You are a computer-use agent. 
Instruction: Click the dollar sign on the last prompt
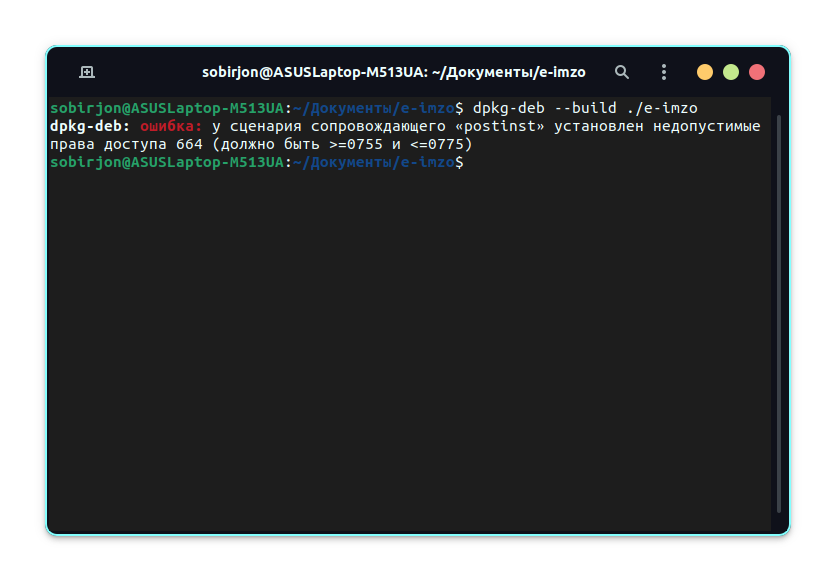tap(460, 162)
